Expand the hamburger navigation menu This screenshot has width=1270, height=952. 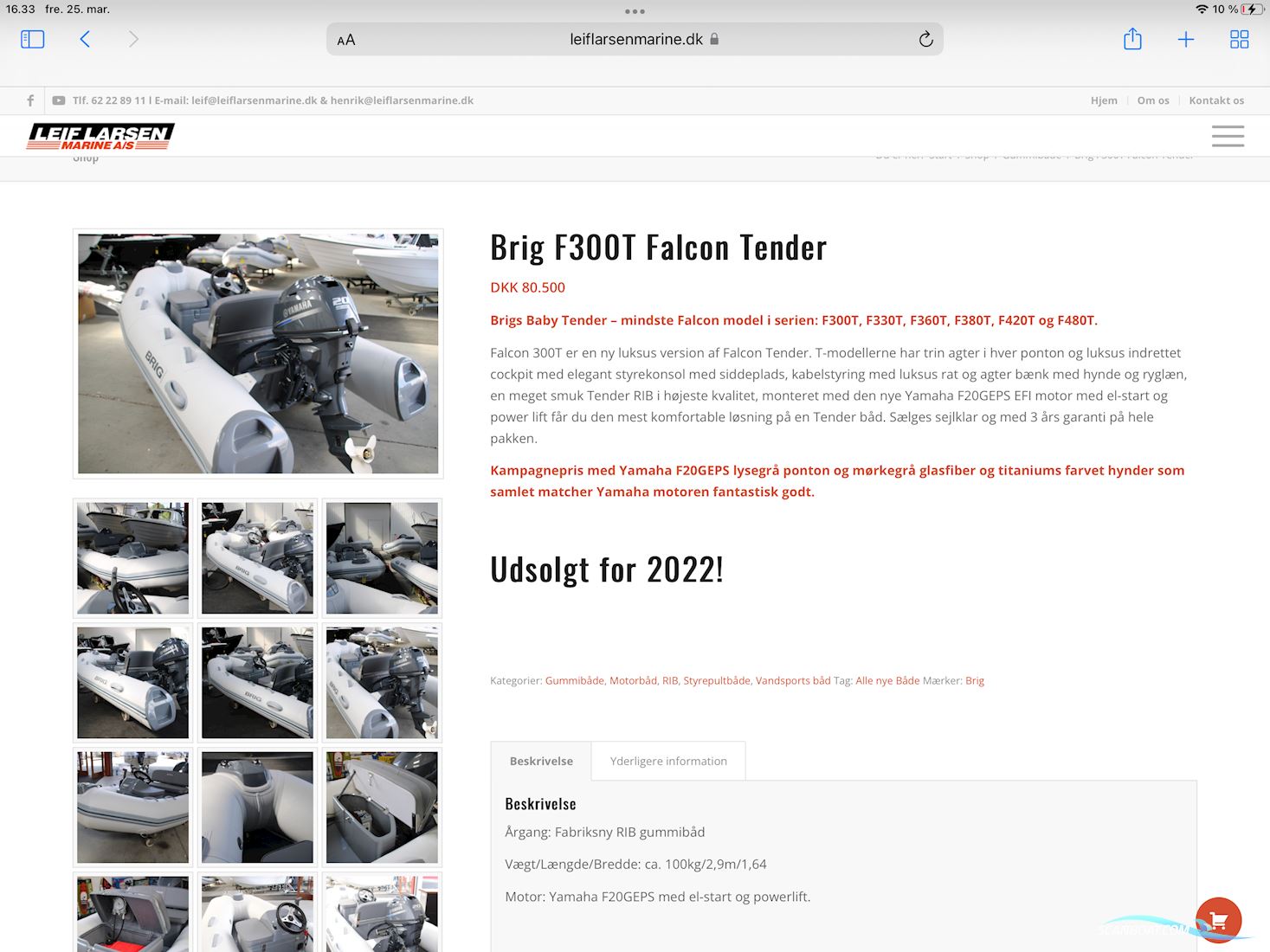[1228, 136]
